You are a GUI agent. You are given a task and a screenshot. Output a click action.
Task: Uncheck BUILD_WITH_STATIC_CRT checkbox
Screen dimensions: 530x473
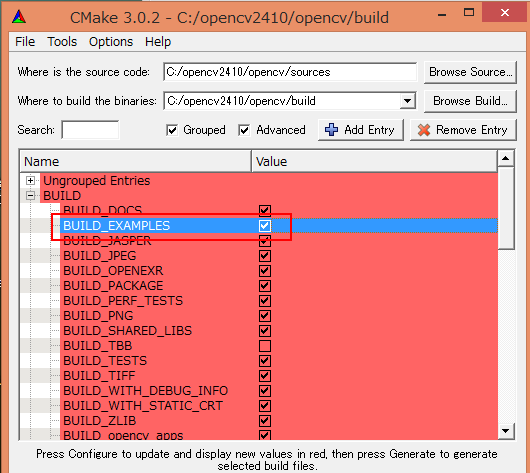click(265, 406)
